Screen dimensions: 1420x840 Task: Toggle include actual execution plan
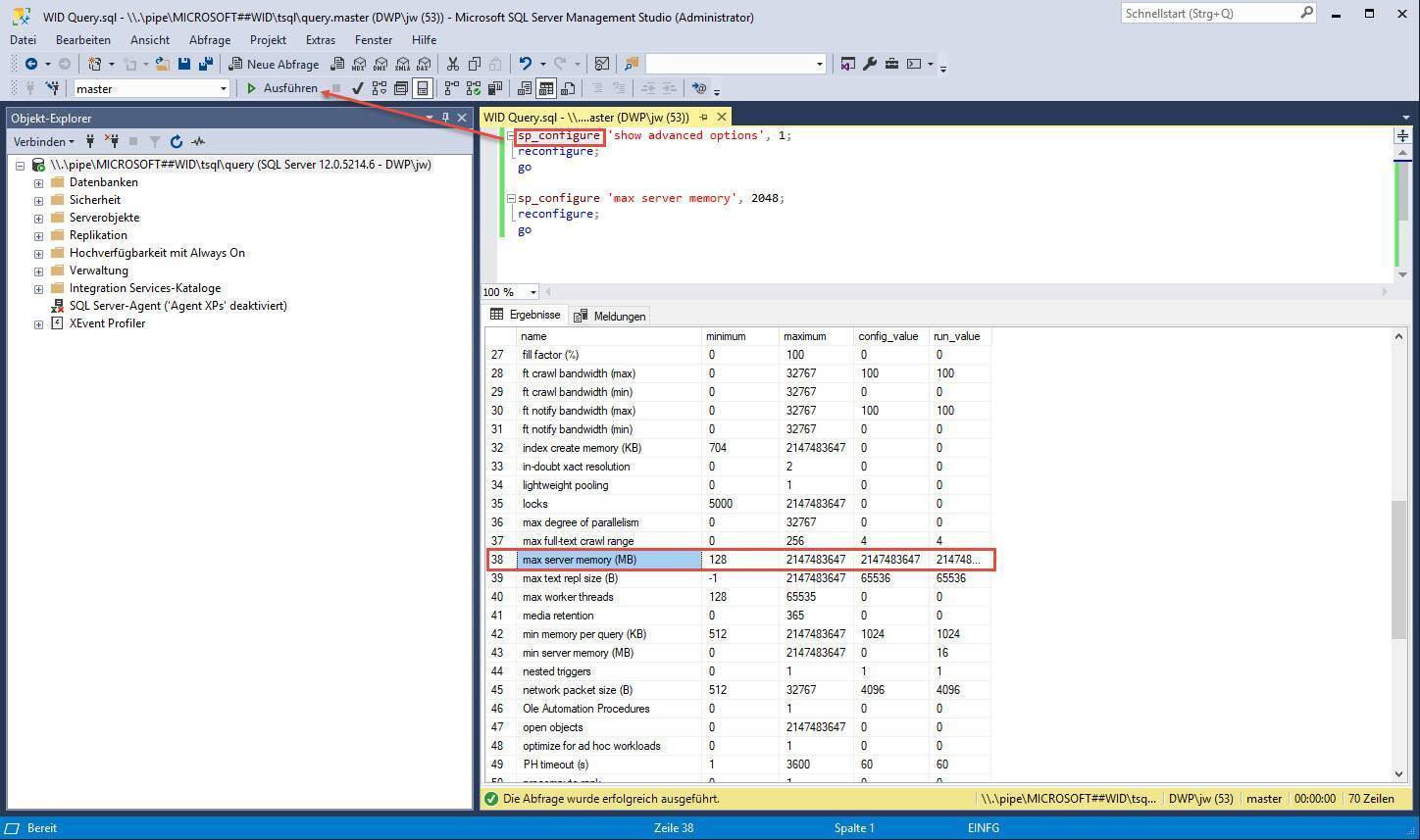click(x=451, y=88)
